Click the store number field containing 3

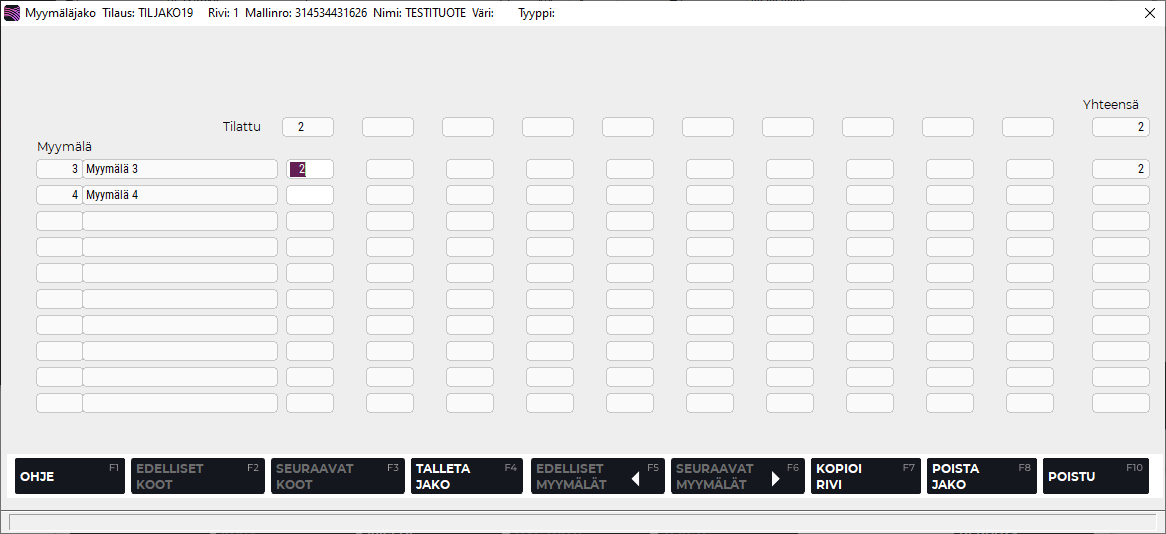(59, 169)
